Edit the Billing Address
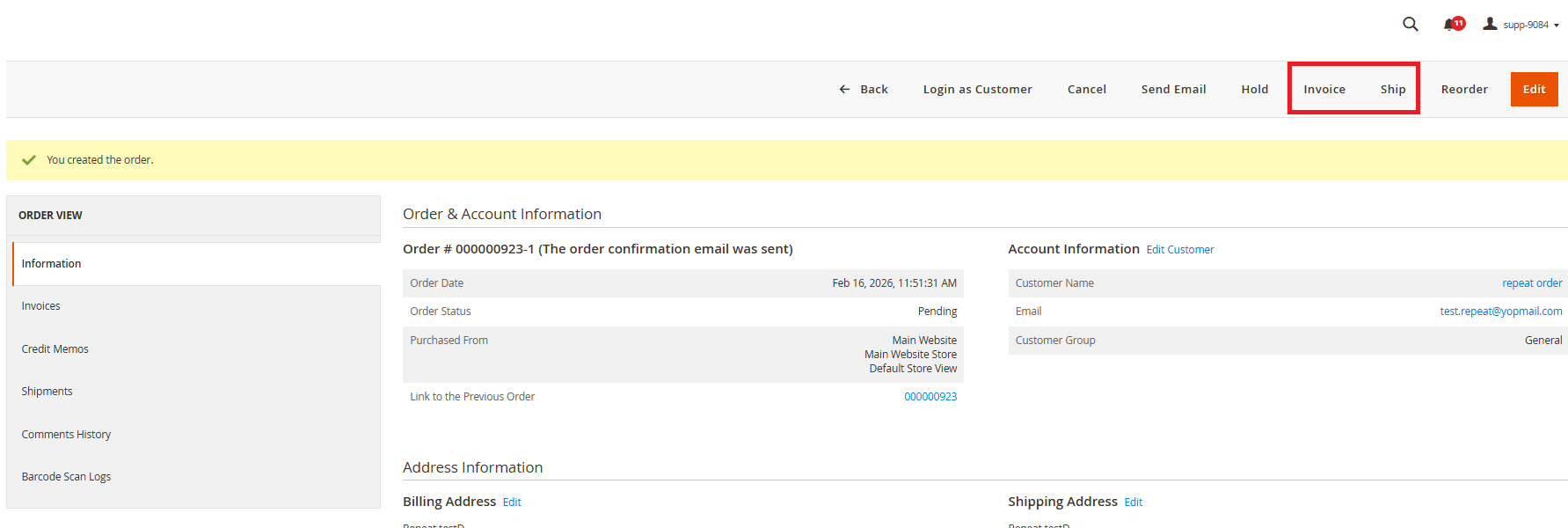The width and height of the screenshot is (1568, 528). coord(512,502)
